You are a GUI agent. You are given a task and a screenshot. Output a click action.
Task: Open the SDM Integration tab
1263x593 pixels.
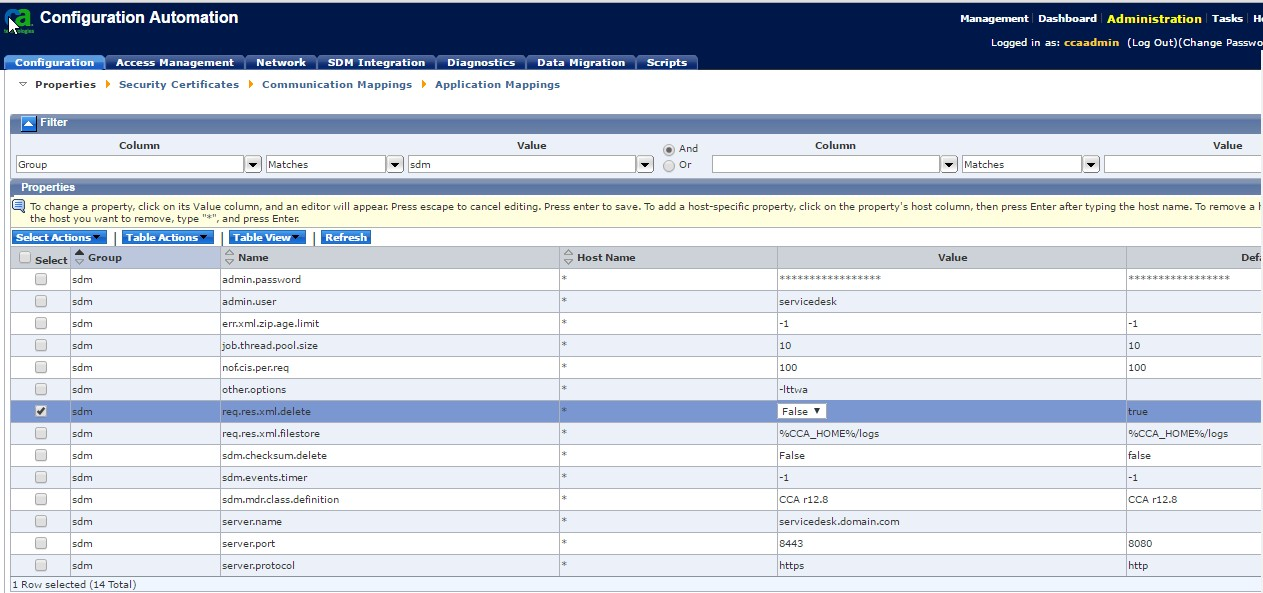[376, 63]
